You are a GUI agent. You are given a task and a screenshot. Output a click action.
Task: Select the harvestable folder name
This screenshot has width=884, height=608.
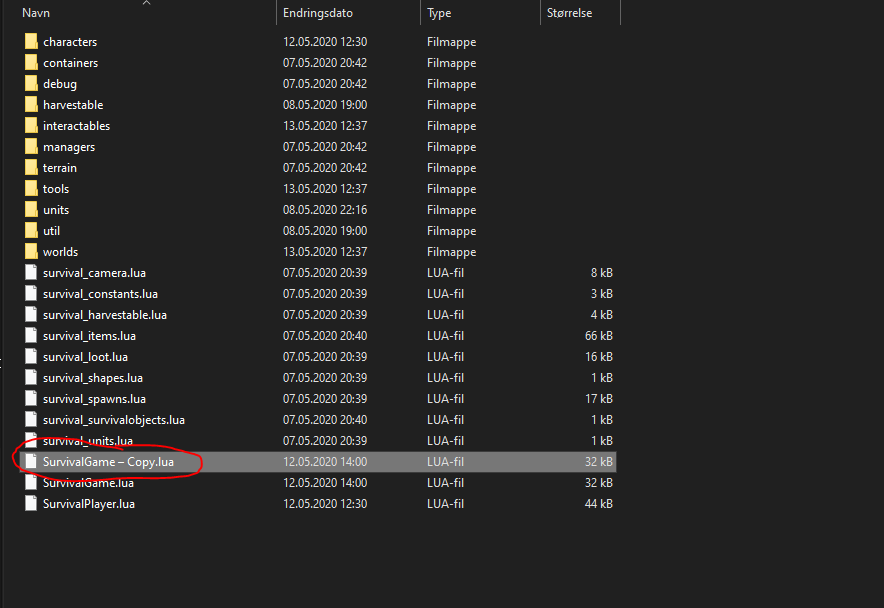pos(73,105)
